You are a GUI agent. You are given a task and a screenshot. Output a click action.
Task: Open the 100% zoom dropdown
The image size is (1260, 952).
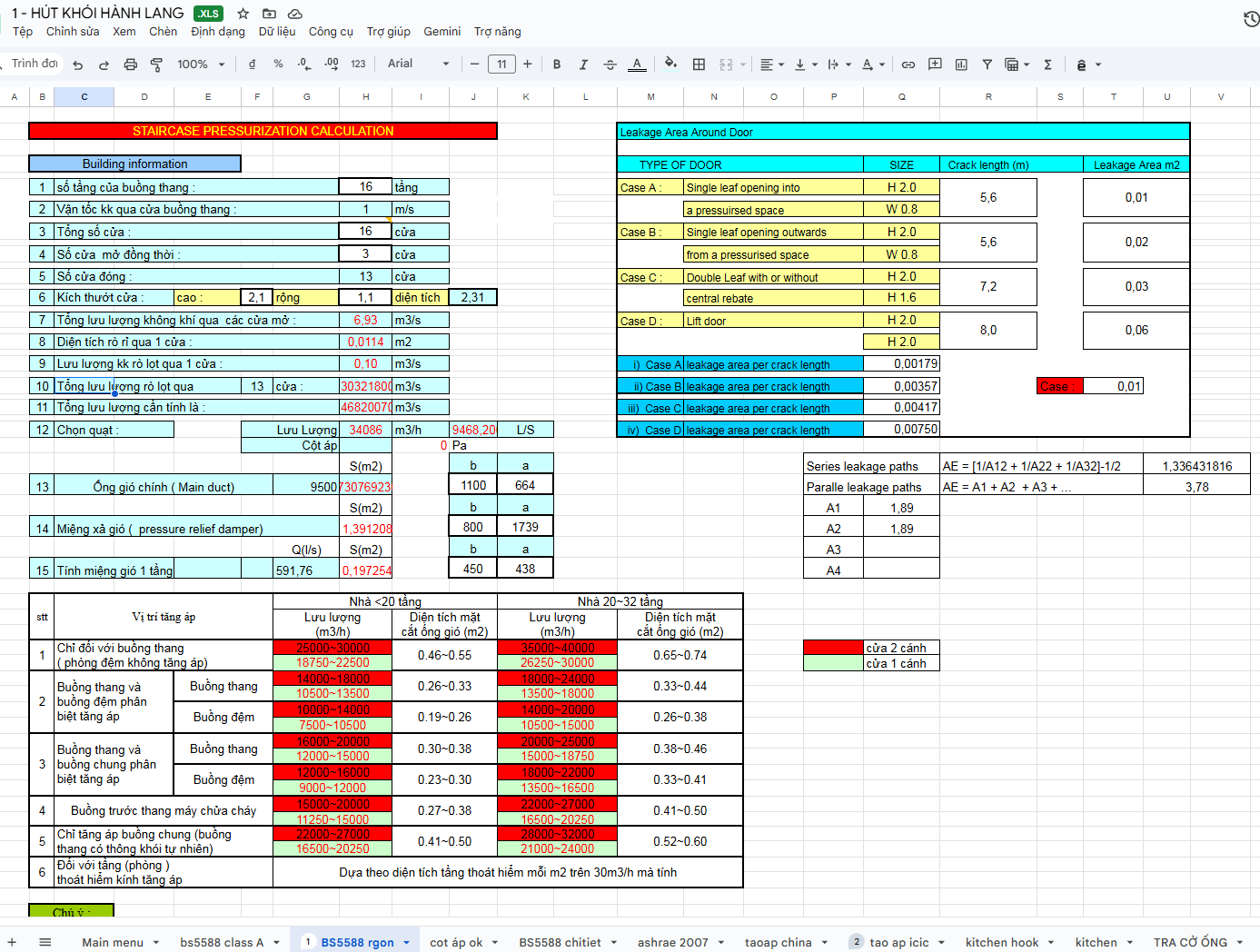[x=200, y=64]
